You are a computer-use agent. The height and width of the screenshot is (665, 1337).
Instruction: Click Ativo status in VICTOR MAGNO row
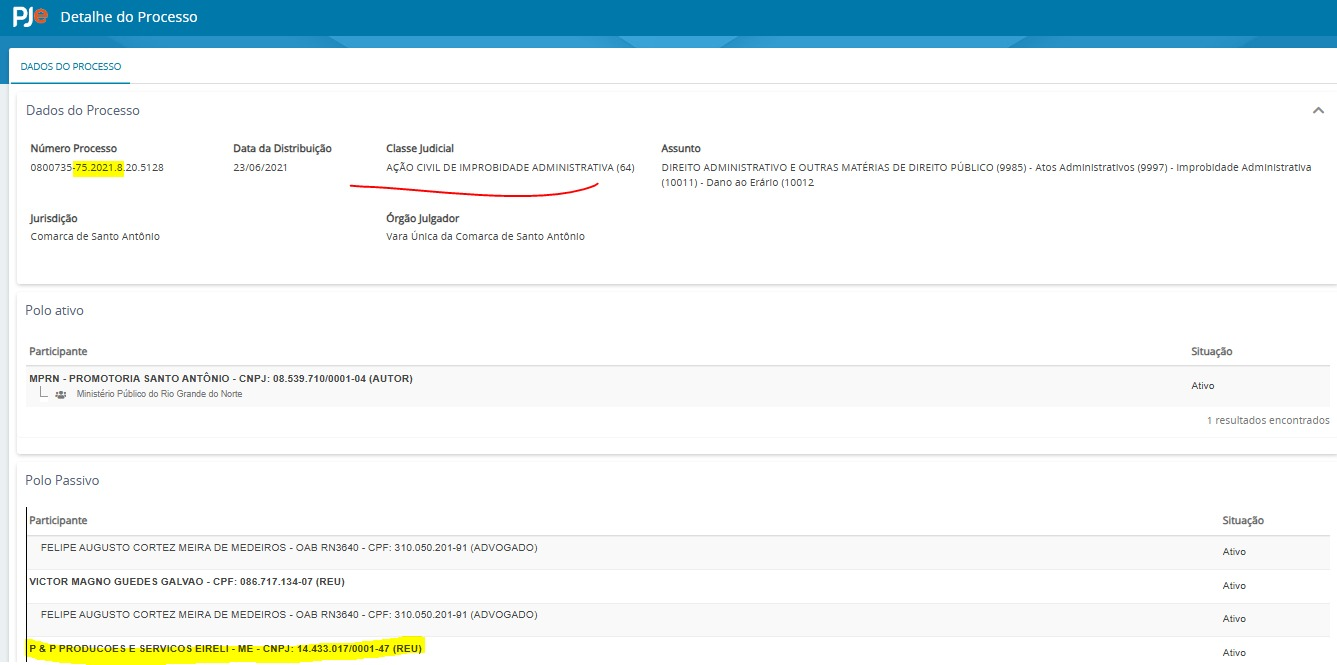click(x=1234, y=586)
